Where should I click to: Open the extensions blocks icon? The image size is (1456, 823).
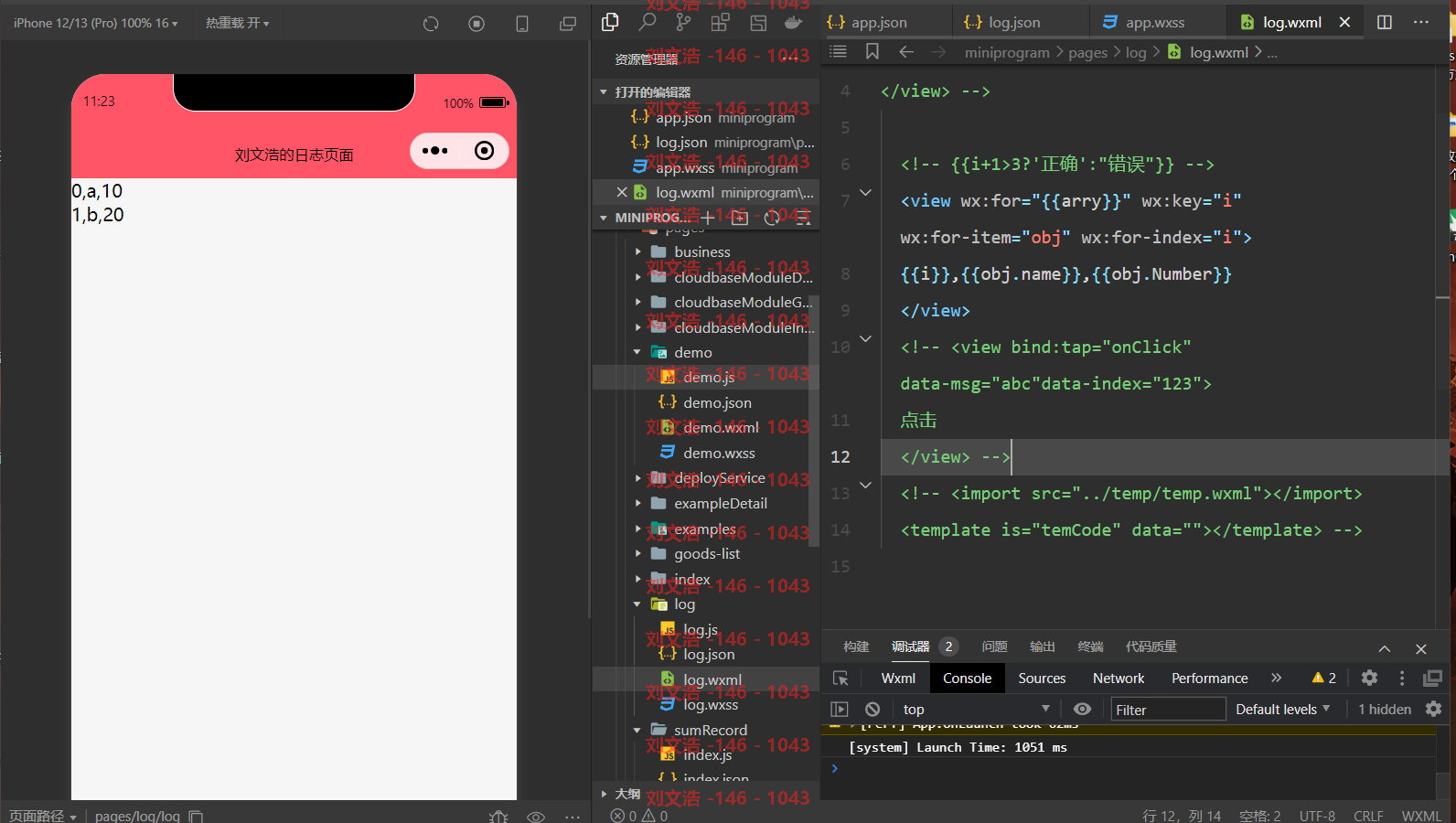[721, 22]
